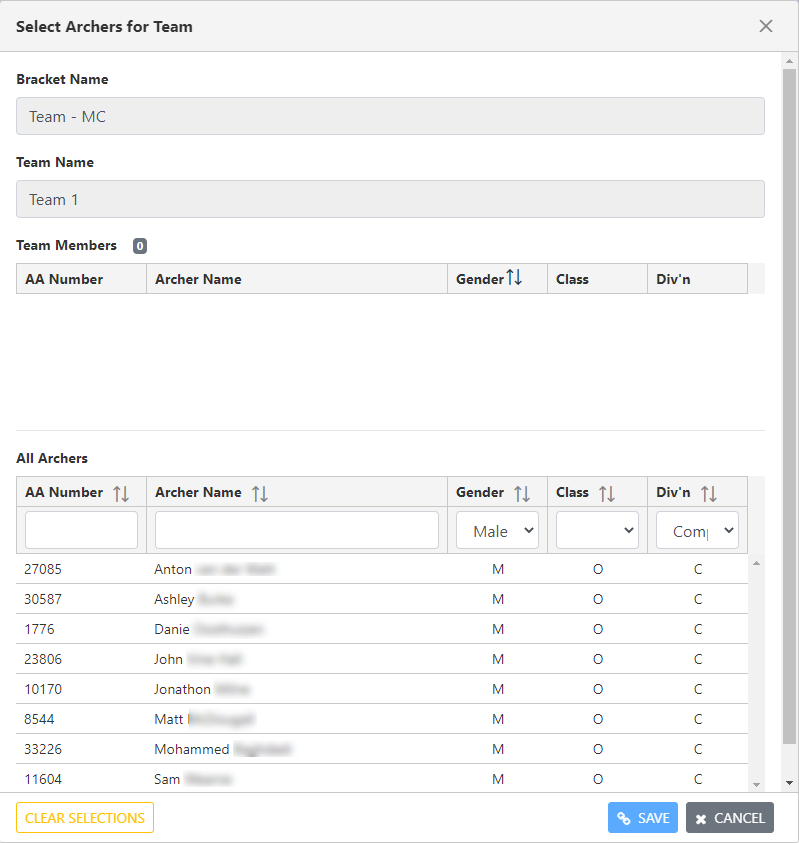This screenshot has width=799, height=843.
Task: Select archer row 8544 Matt
Action: pos(382,719)
